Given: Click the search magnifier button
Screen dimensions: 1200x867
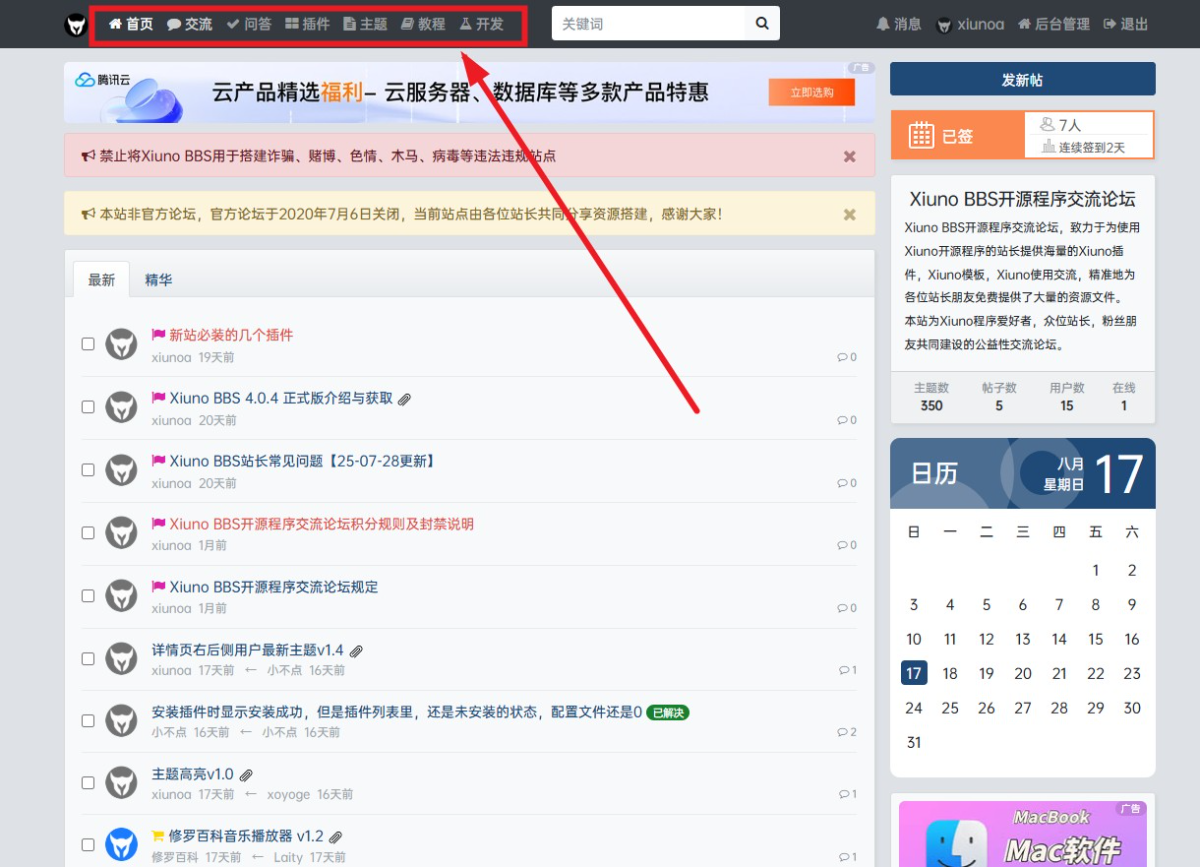Looking at the screenshot, I should pyautogui.click(x=762, y=24).
